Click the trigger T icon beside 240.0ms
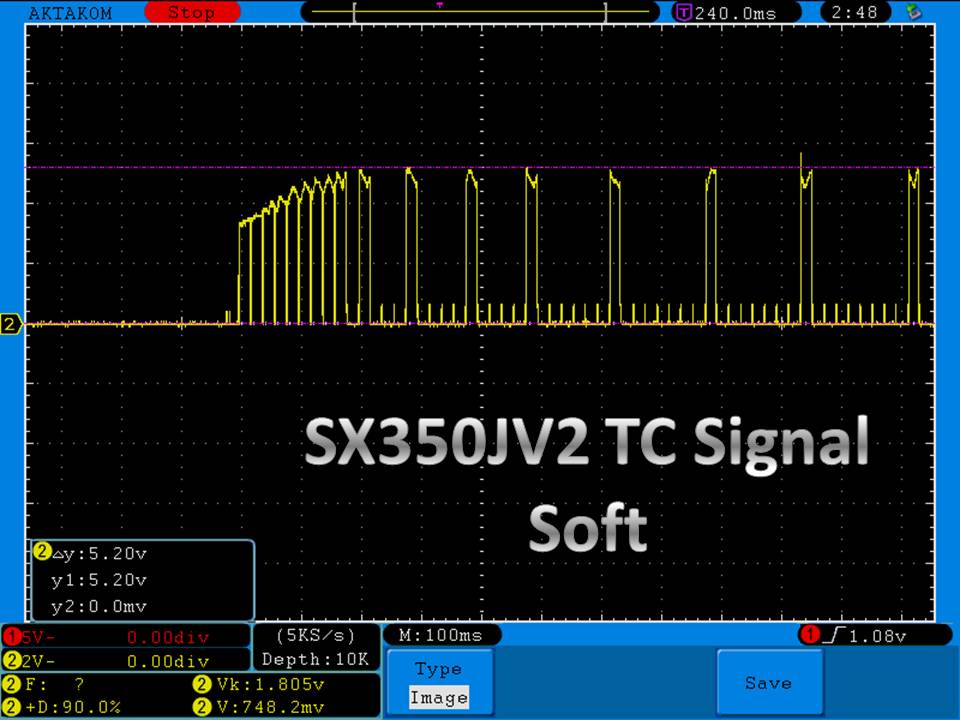The height and width of the screenshot is (720, 960). [x=683, y=13]
